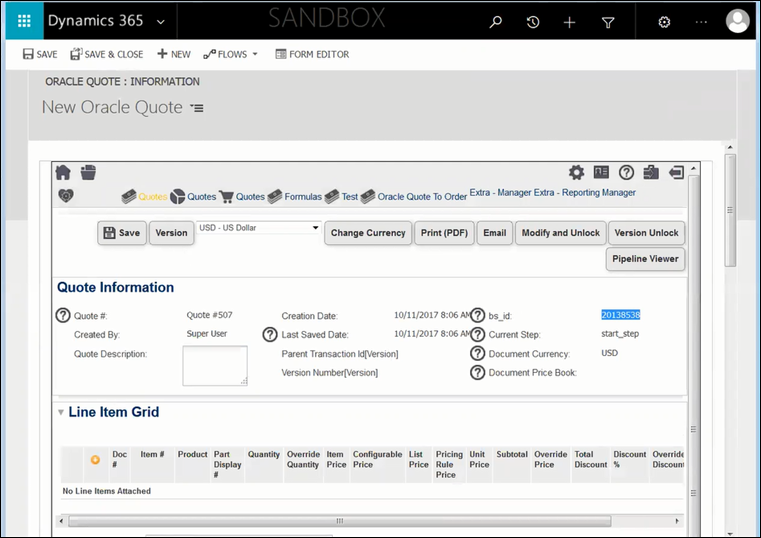
Task: Click the grid scrollbar left arrow
Action: point(61,521)
